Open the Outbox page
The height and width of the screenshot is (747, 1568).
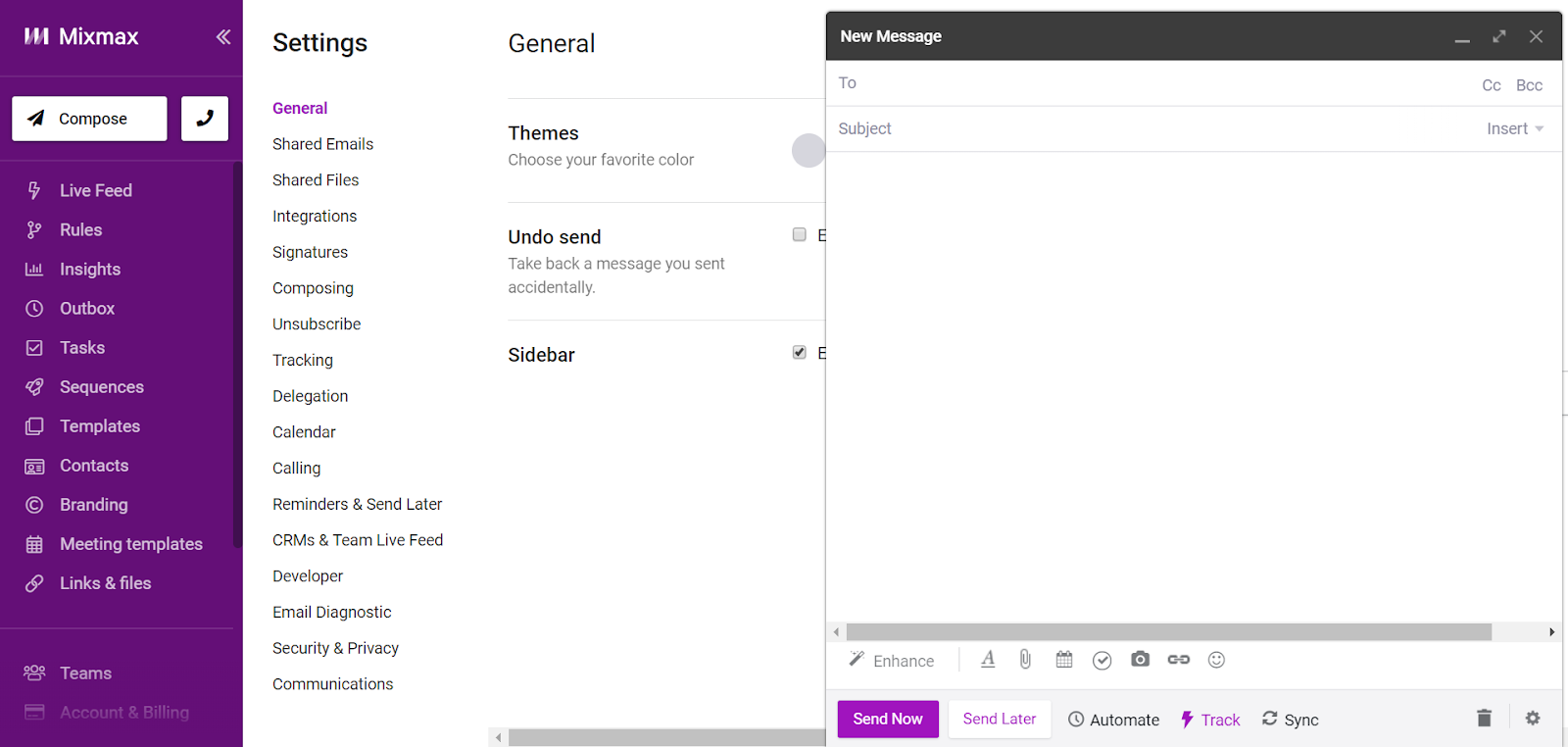click(x=87, y=308)
